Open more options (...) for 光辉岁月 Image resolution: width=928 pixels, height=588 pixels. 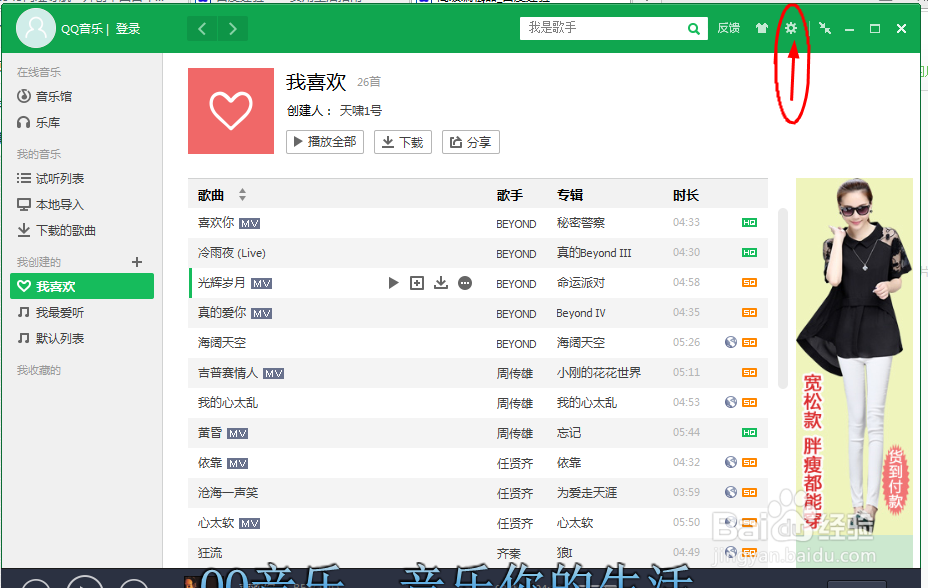(x=464, y=282)
